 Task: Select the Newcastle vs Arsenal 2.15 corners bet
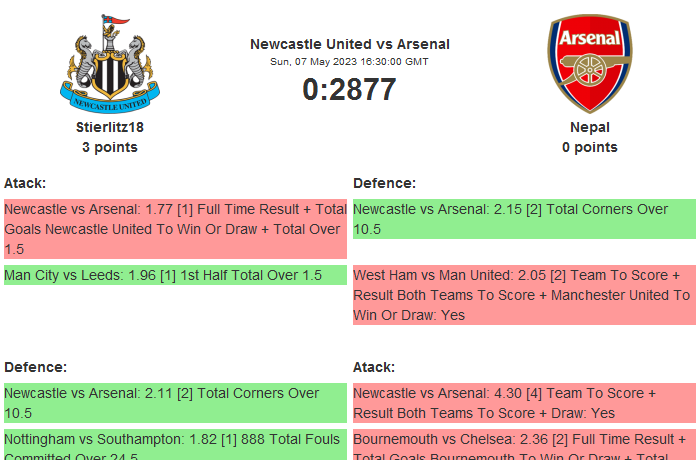pos(524,219)
